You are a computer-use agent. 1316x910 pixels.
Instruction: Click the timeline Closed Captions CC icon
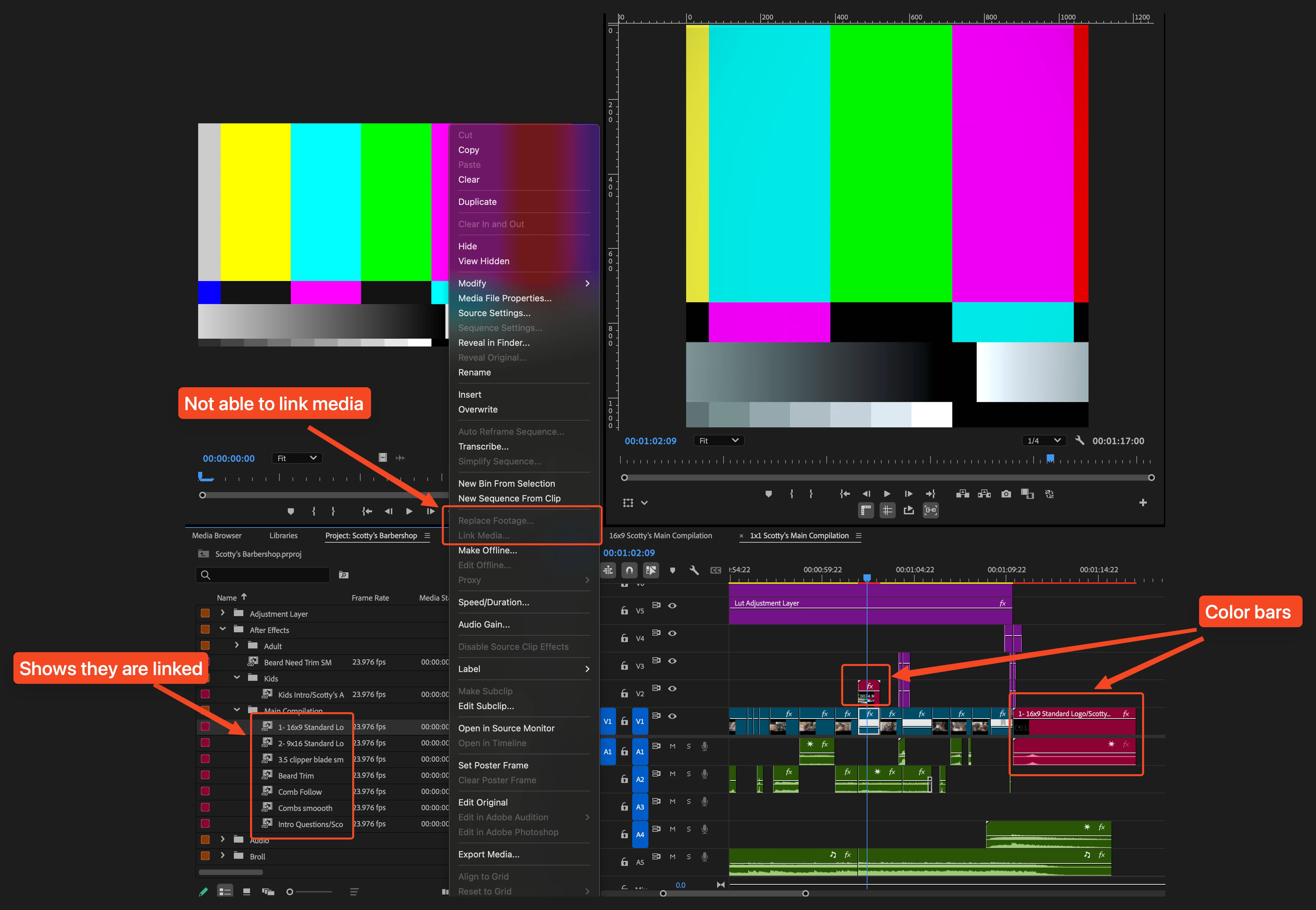point(716,570)
